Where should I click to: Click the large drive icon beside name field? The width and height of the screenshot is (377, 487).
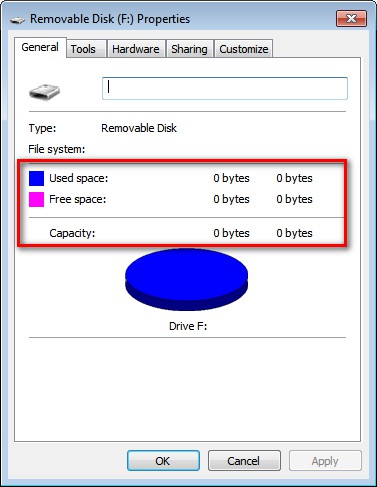[44, 91]
